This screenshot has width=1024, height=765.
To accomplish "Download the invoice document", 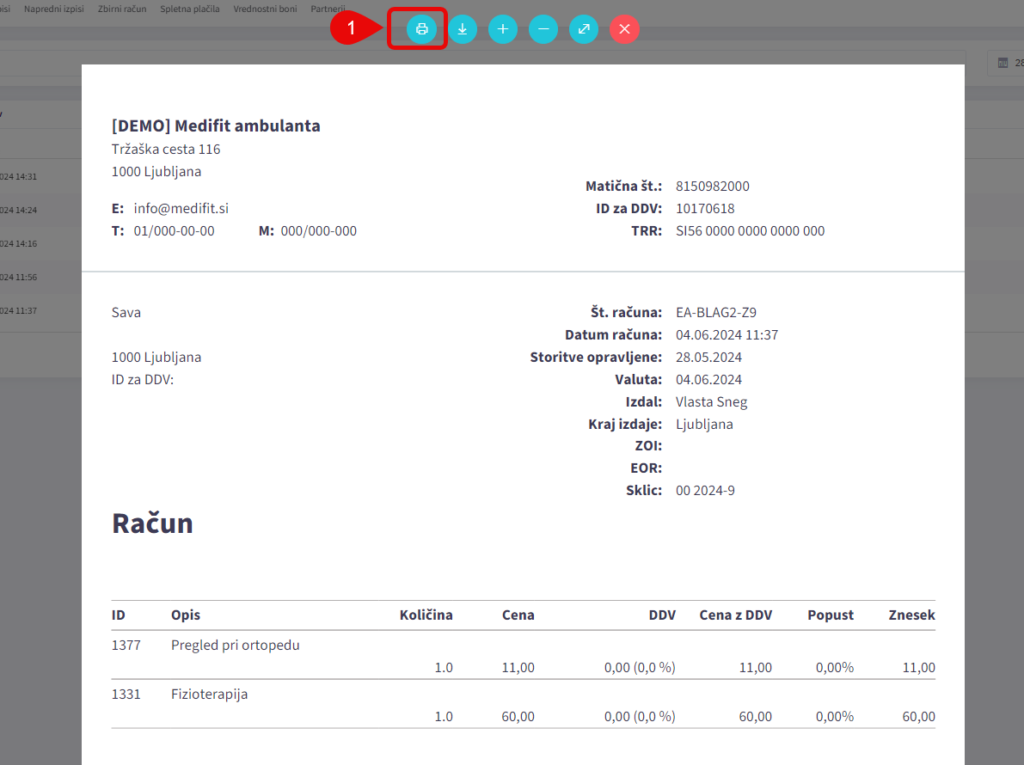I will pyautogui.click(x=462, y=29).
